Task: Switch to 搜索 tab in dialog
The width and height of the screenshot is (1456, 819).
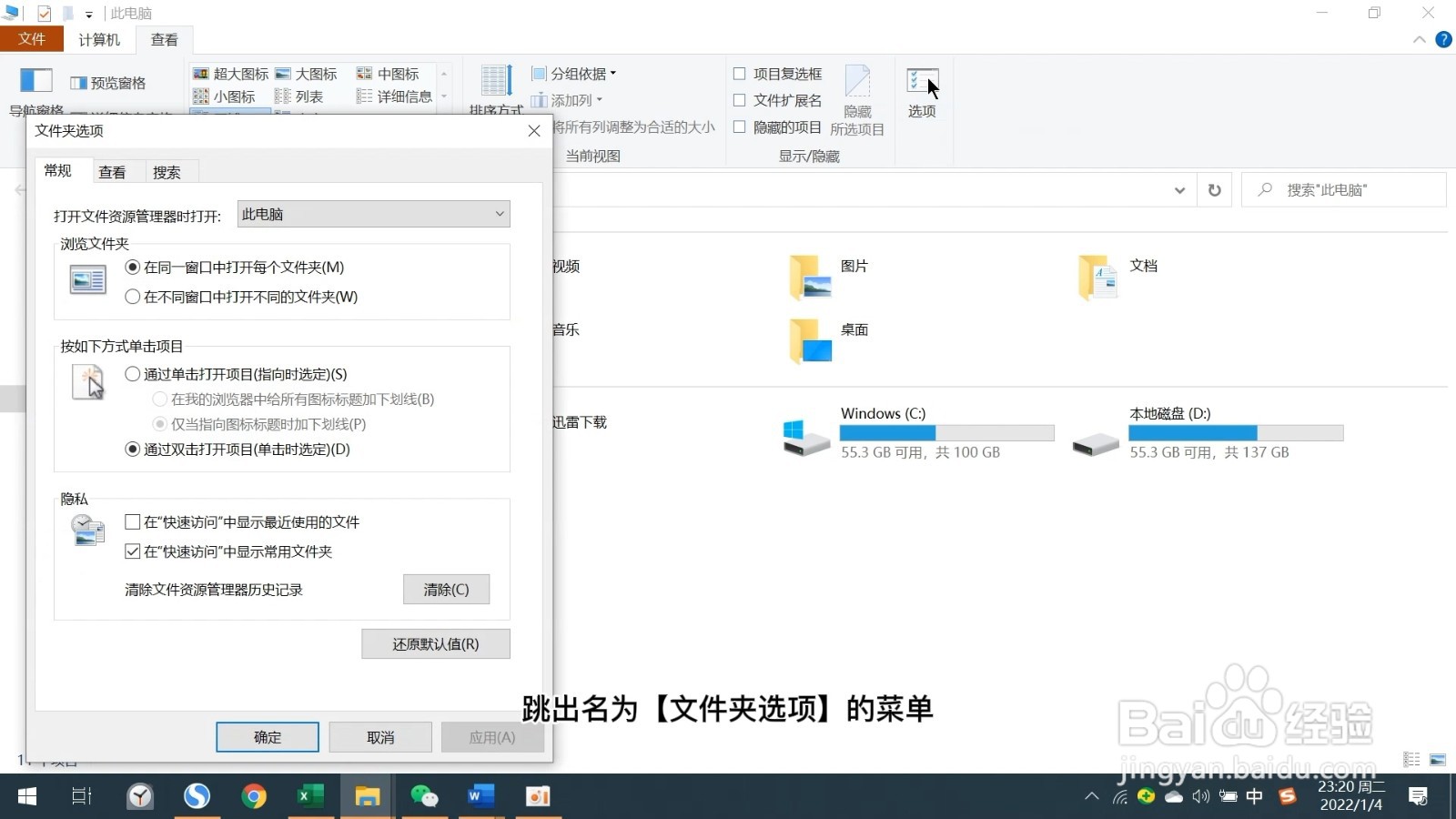Action: 167,172
